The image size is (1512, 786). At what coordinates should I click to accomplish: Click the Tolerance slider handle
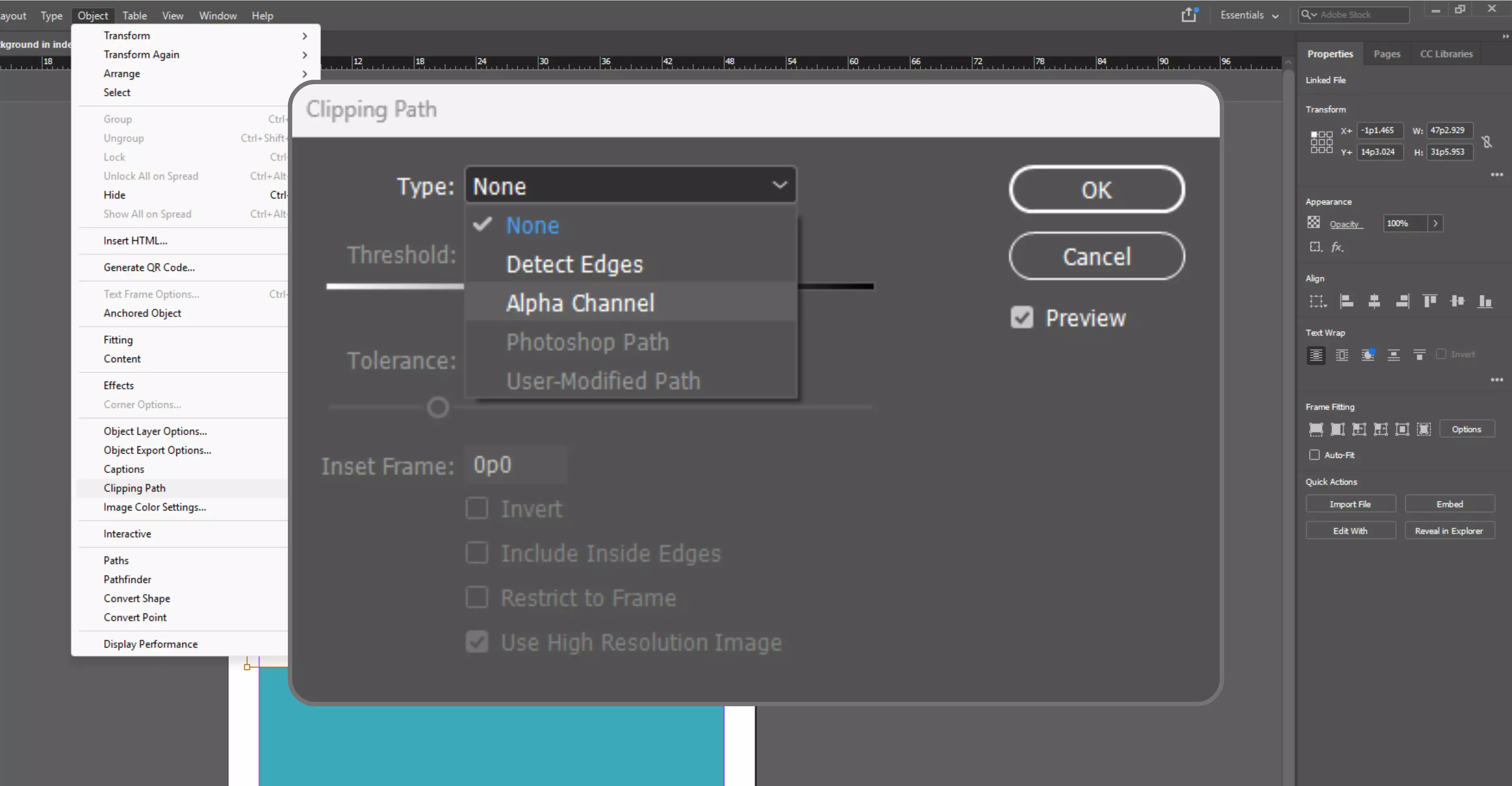coord(437,407)
